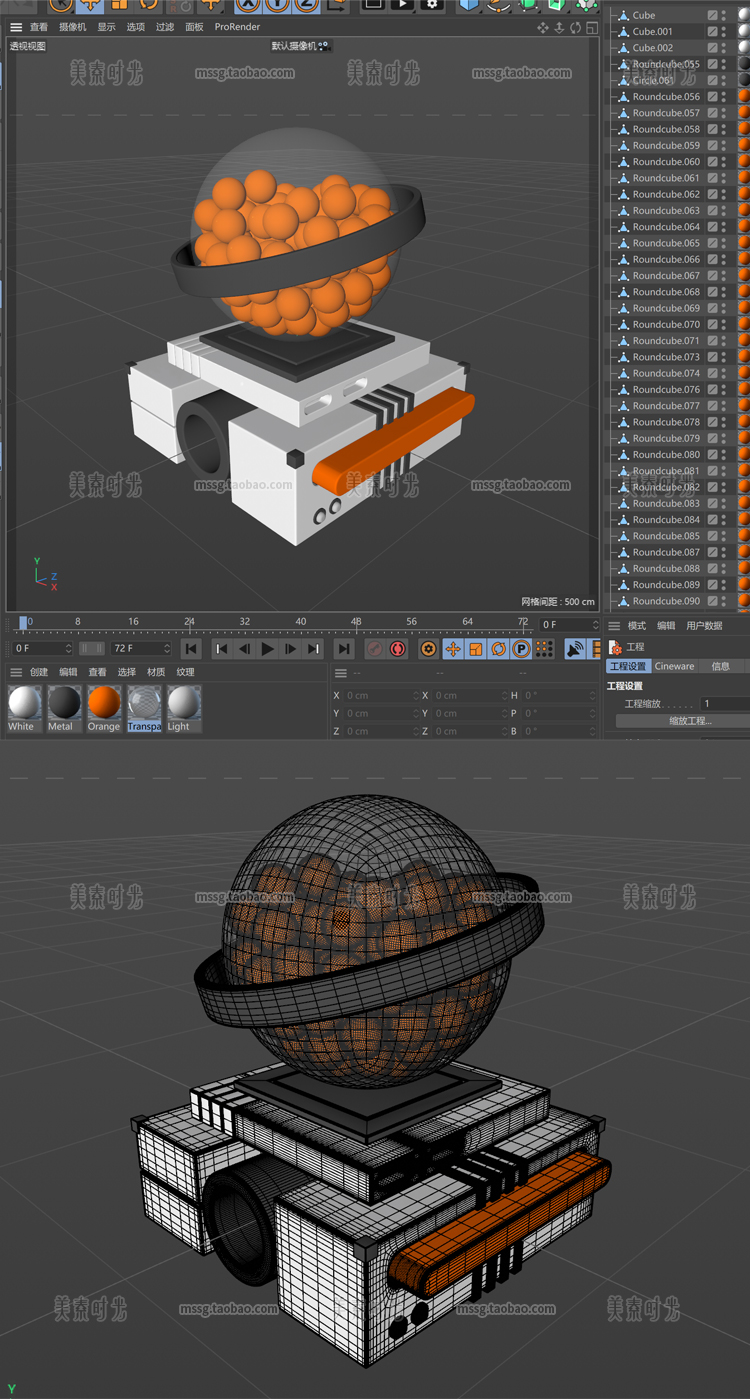Switch to the Cineware tab
Image resolution: width=750 pixels, height=1399 pixels.
pos(674,666)
